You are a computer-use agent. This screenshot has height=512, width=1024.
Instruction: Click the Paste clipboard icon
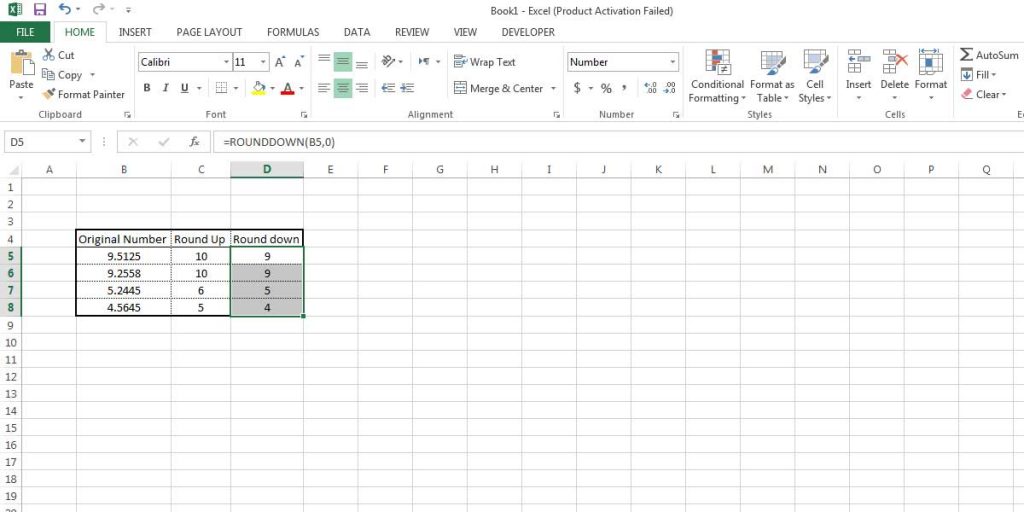pyautogui.click(x=22, y=63)
